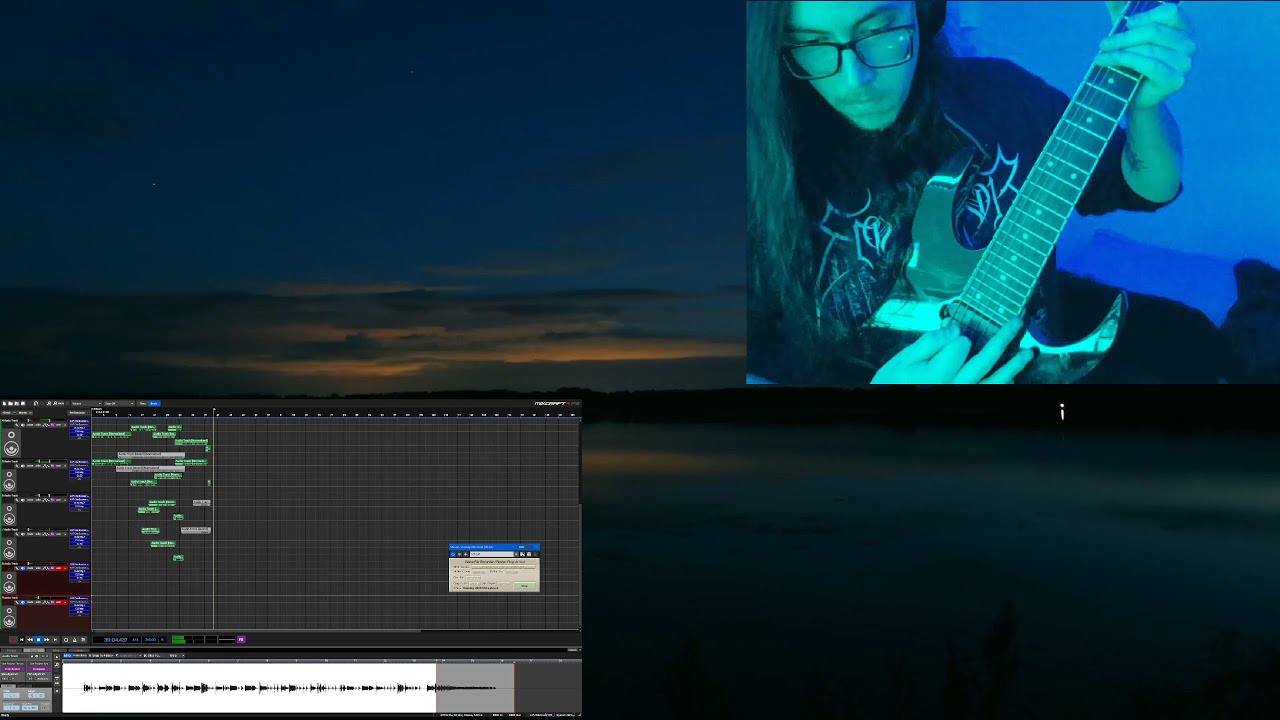Viewport: 1280px width, 720px height.
Task: Select the Transpose mode button
Action: point(39,669)
